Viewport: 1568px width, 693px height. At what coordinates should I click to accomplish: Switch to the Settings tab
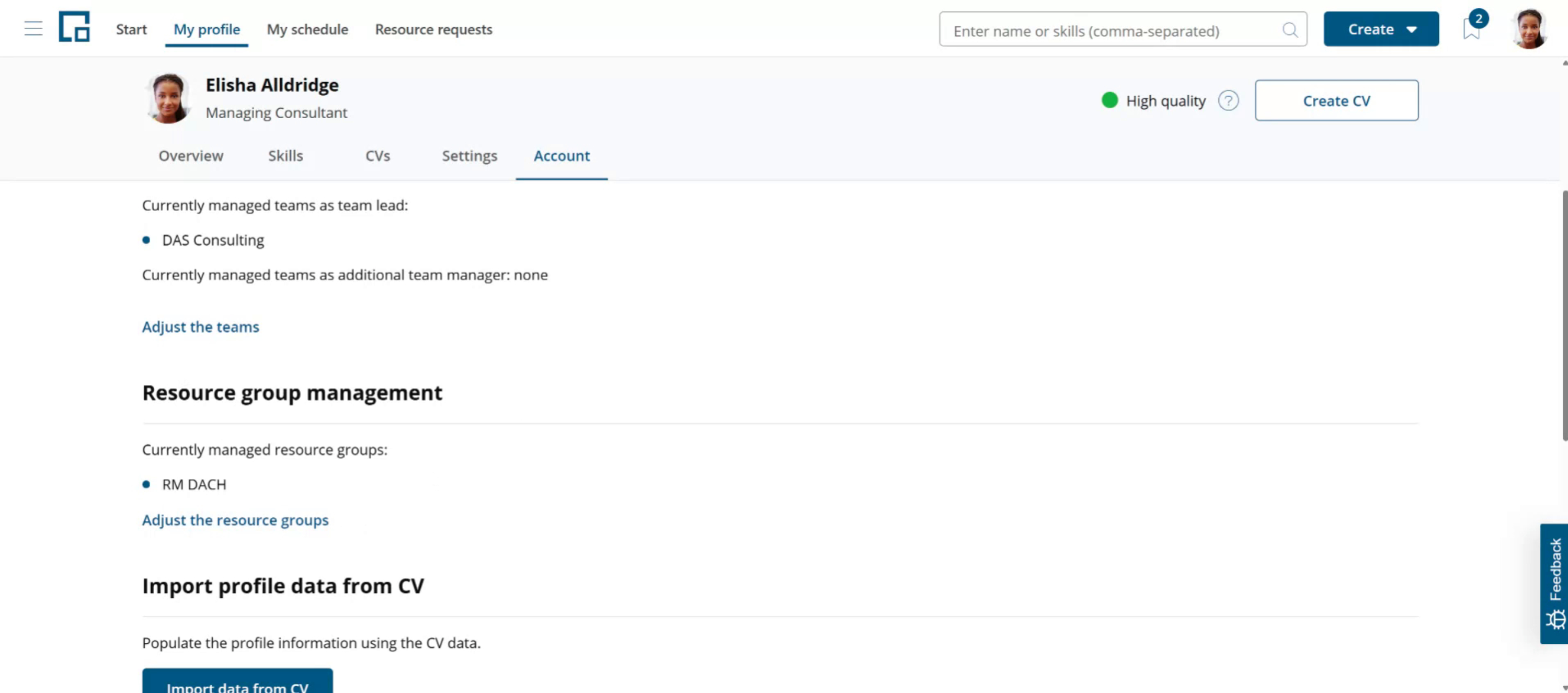(x=470, y=156)
